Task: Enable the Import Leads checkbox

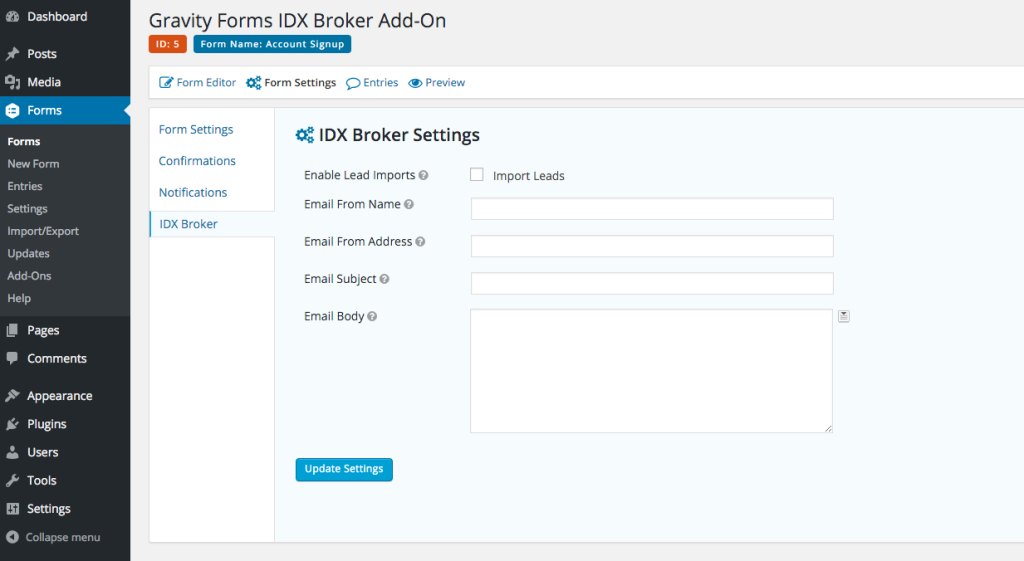Action: click(x=477, y=174)
